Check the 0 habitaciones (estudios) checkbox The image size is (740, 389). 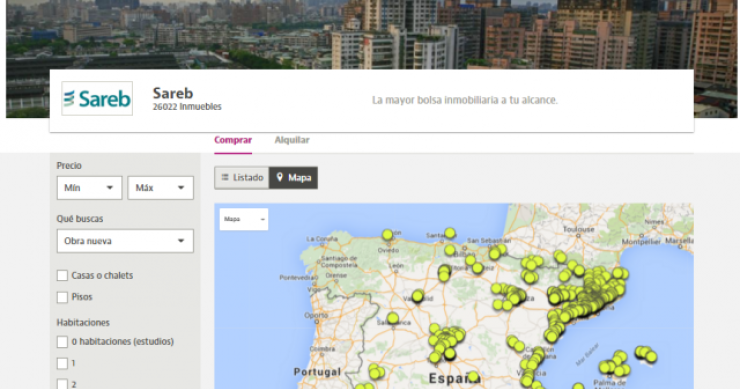click(62, 342)
